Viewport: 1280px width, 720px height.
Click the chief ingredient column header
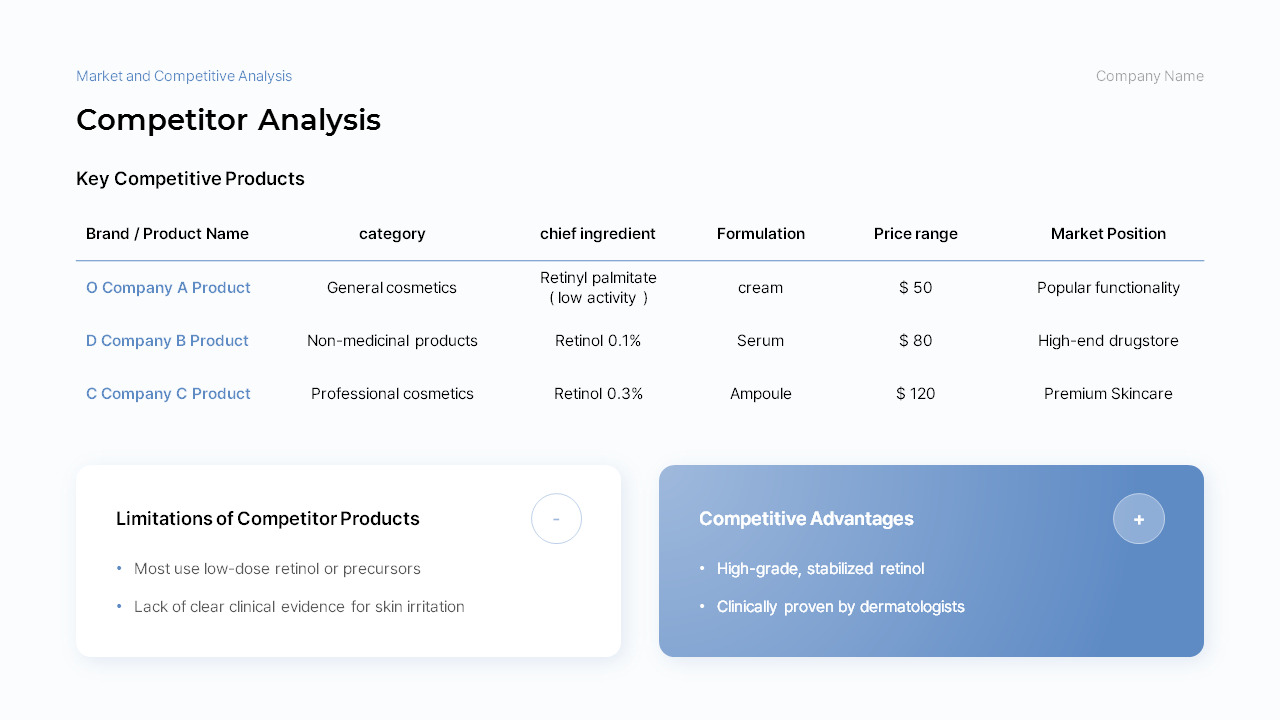click(598, 234)
